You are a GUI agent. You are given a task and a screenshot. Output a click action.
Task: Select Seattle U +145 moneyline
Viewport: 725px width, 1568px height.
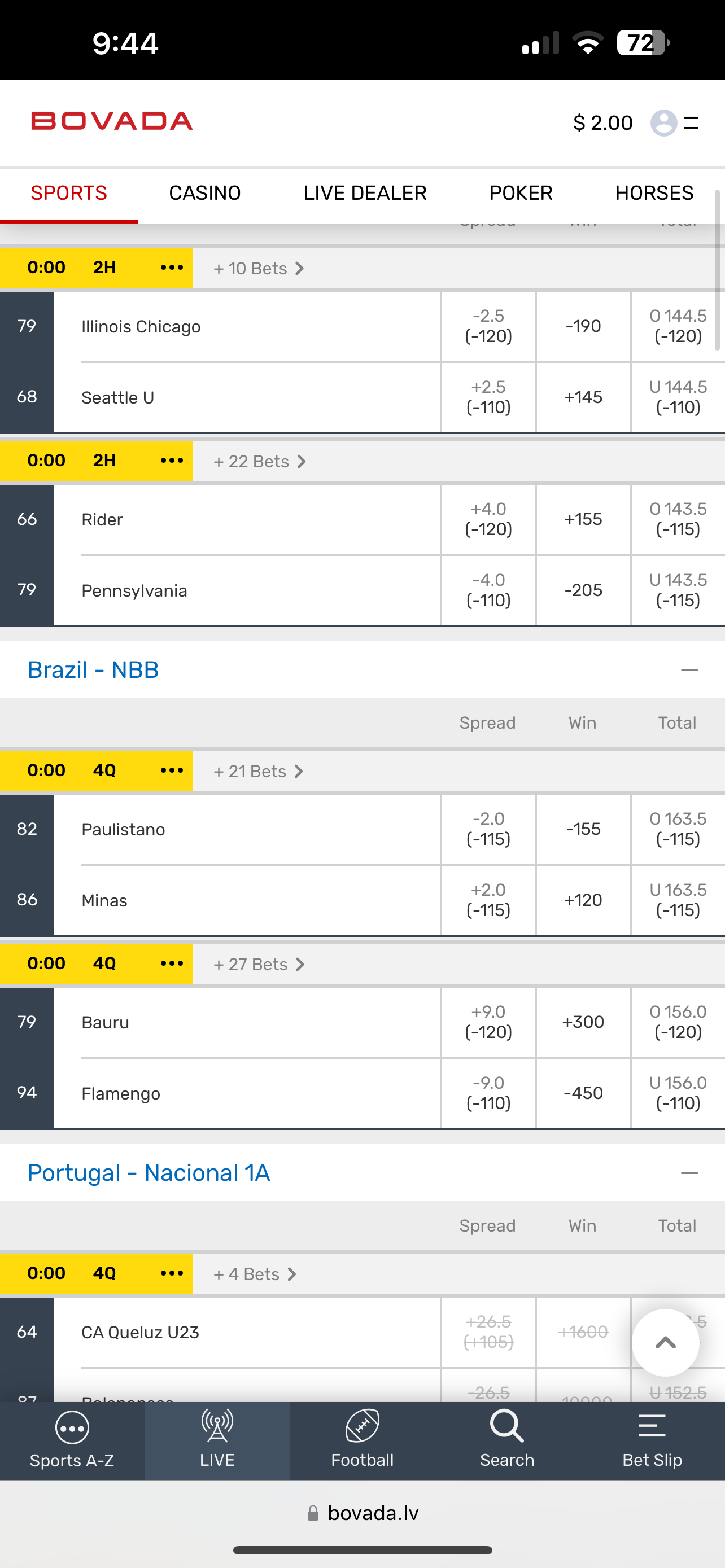pyautogui.click(x=583, y=397)
